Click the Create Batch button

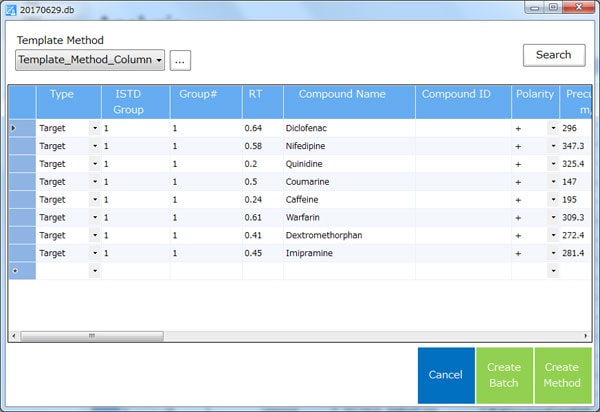point(504,374)
